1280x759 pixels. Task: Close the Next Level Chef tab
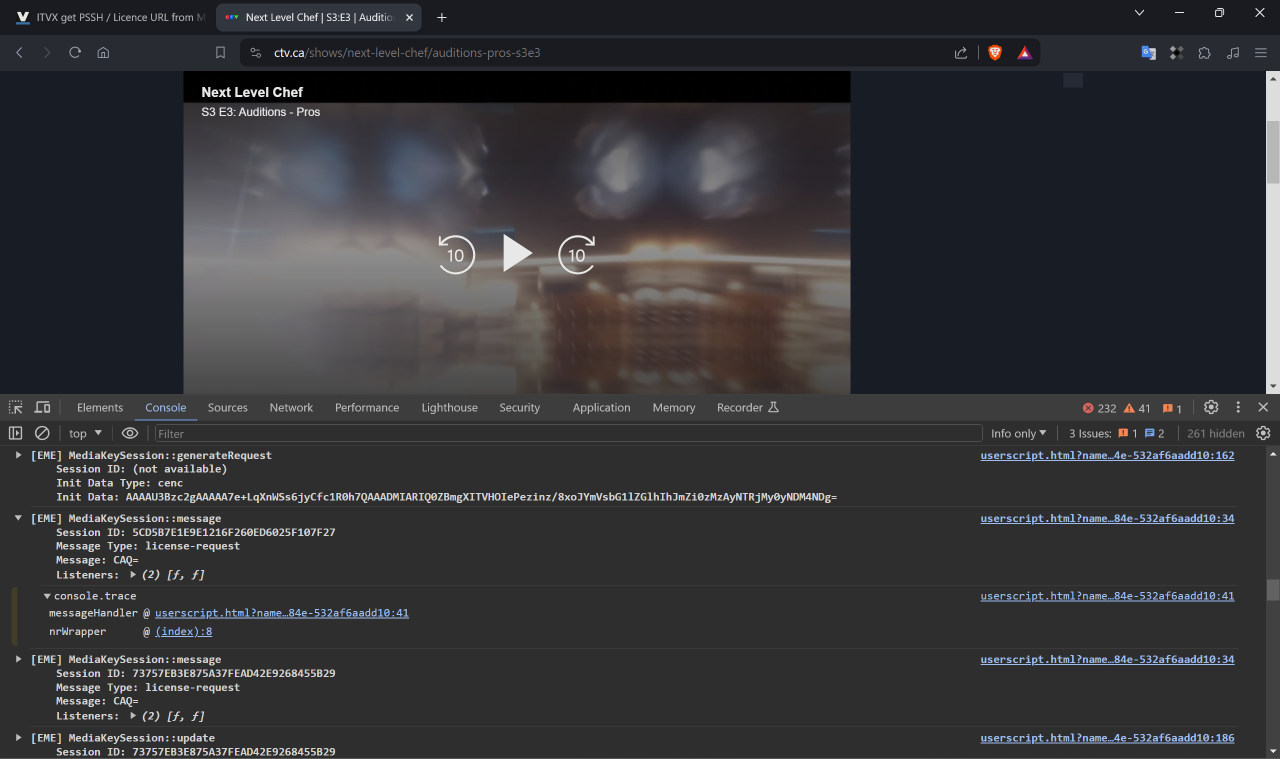409,17
